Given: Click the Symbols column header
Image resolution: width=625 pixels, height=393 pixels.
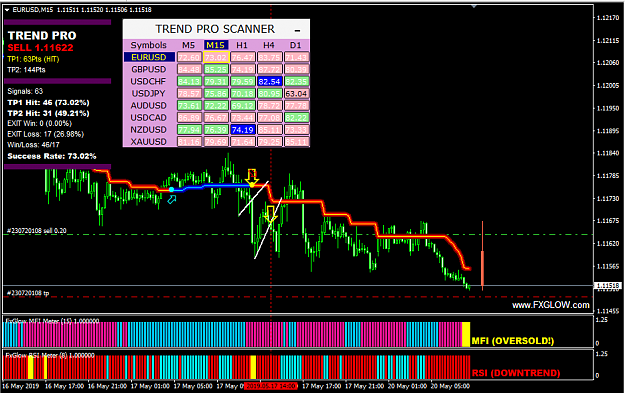Looking at the screenshot, I should click(x=149, y=45).
